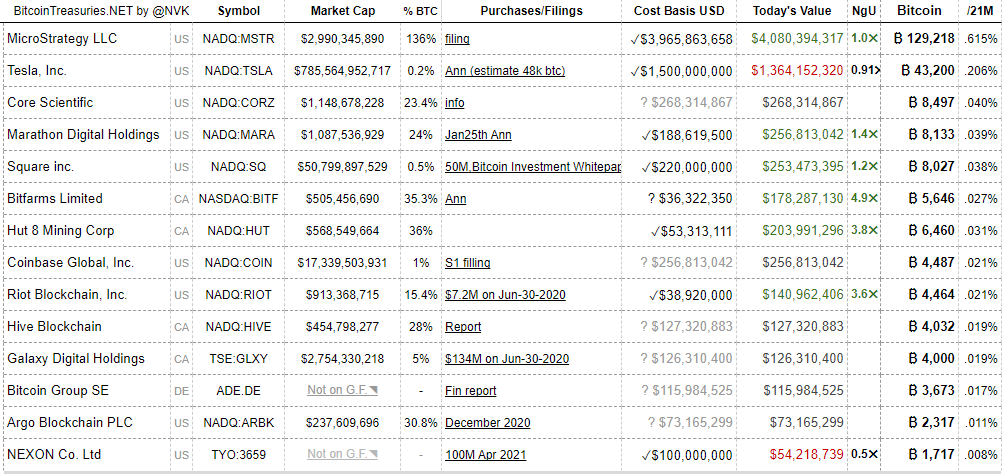The image size is (1004, 474).
Task: Click Core Scientific's 'info' link
Action: pyautogui.click(x=454, y=103)
